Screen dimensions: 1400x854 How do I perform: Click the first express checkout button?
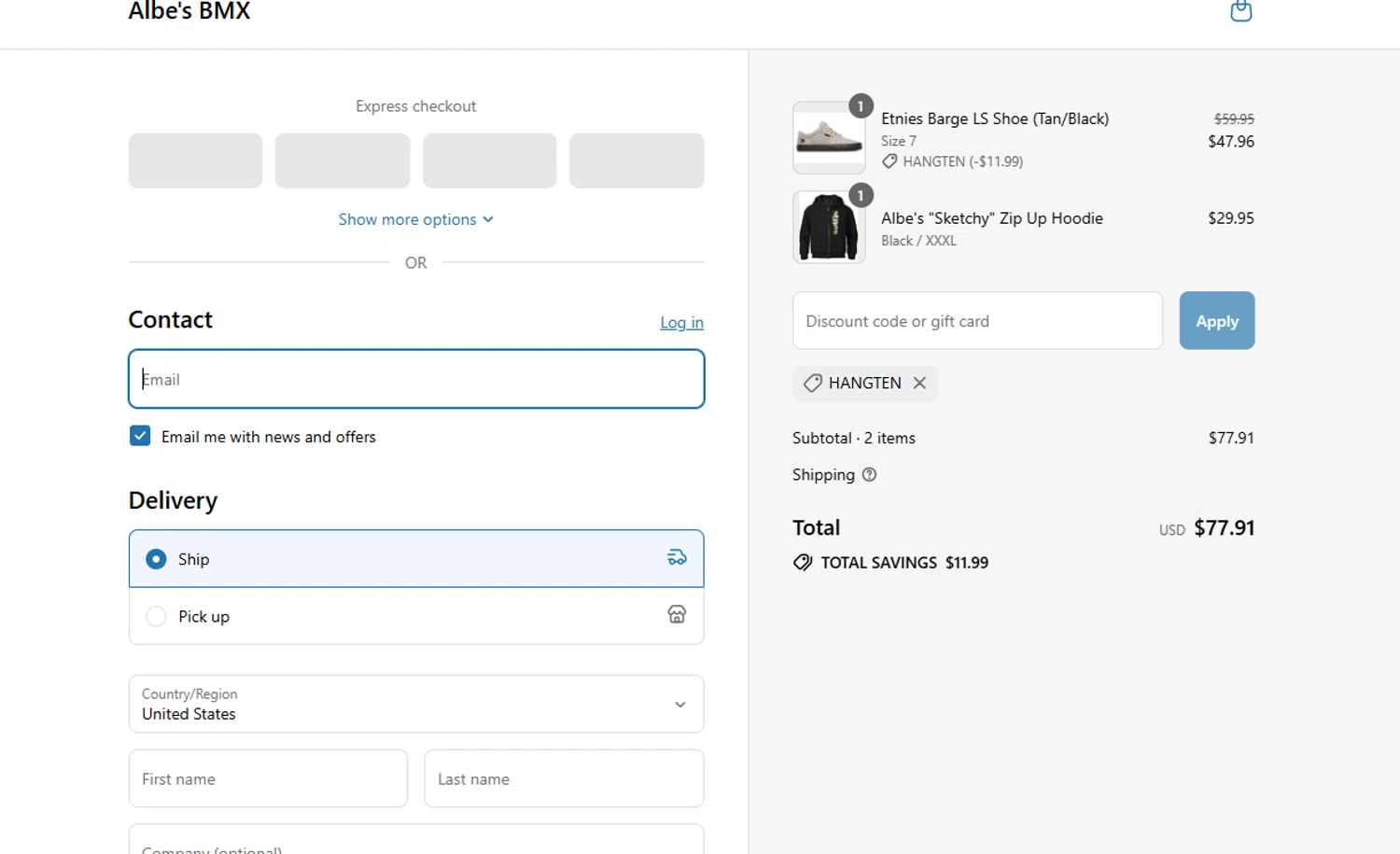click(x=195, y=161)
